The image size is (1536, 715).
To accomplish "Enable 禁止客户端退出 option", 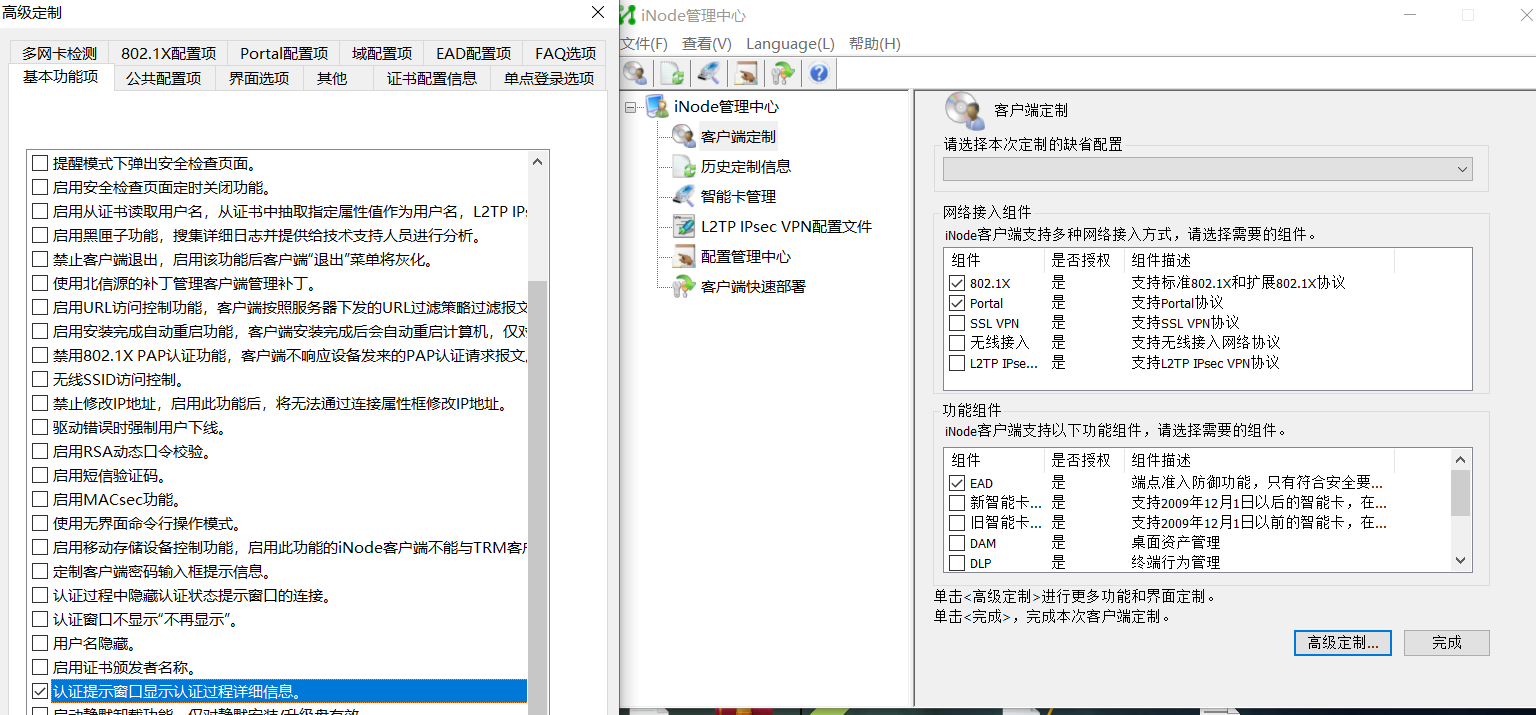I will [x=40, y=259].
